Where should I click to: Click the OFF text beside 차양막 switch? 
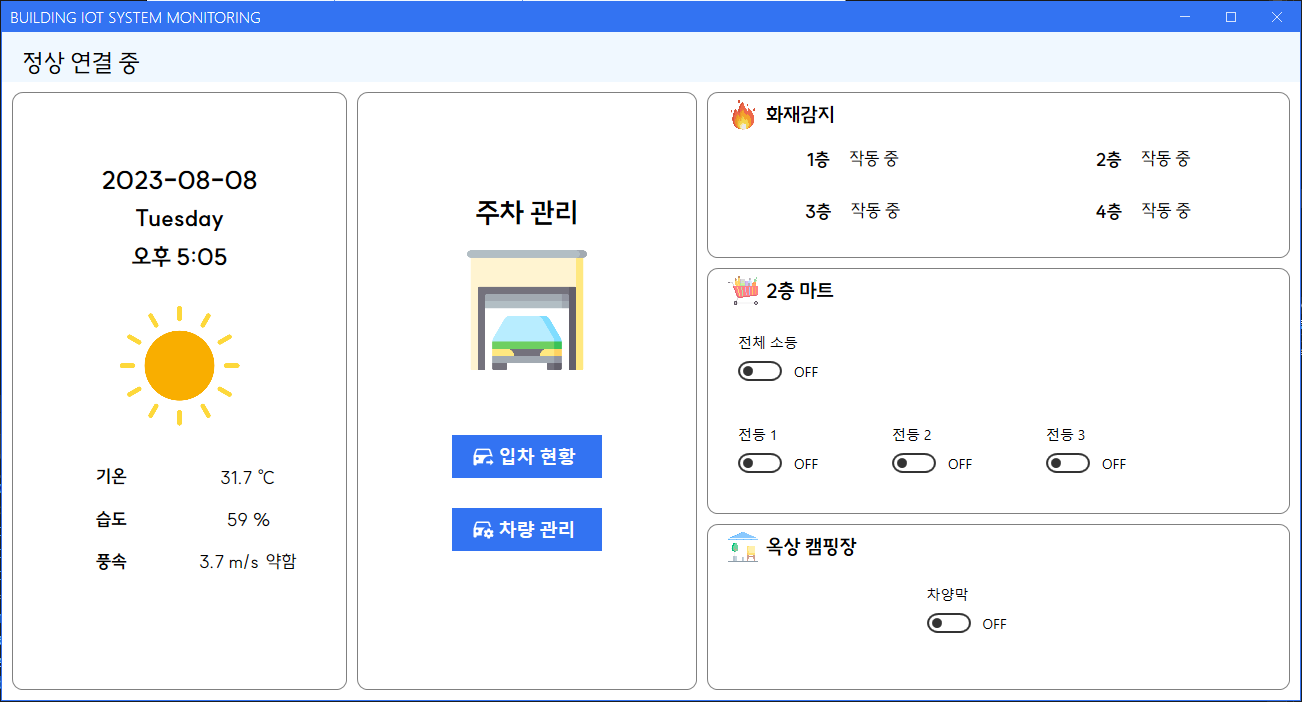[x=994, y=624]
